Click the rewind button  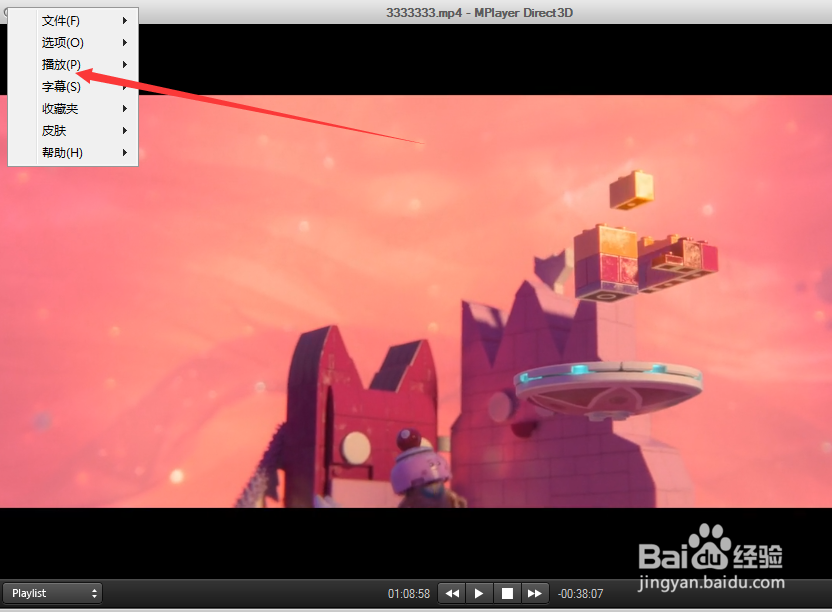coord(452,593)
